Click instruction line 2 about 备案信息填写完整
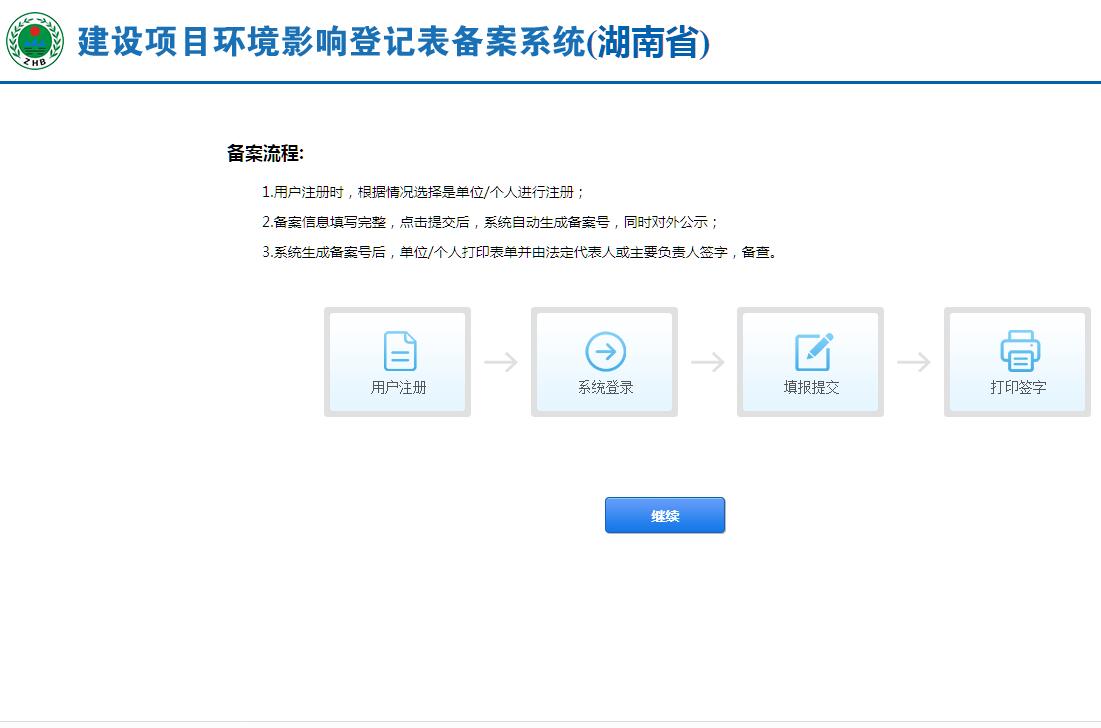 click(x=490, y=222)
